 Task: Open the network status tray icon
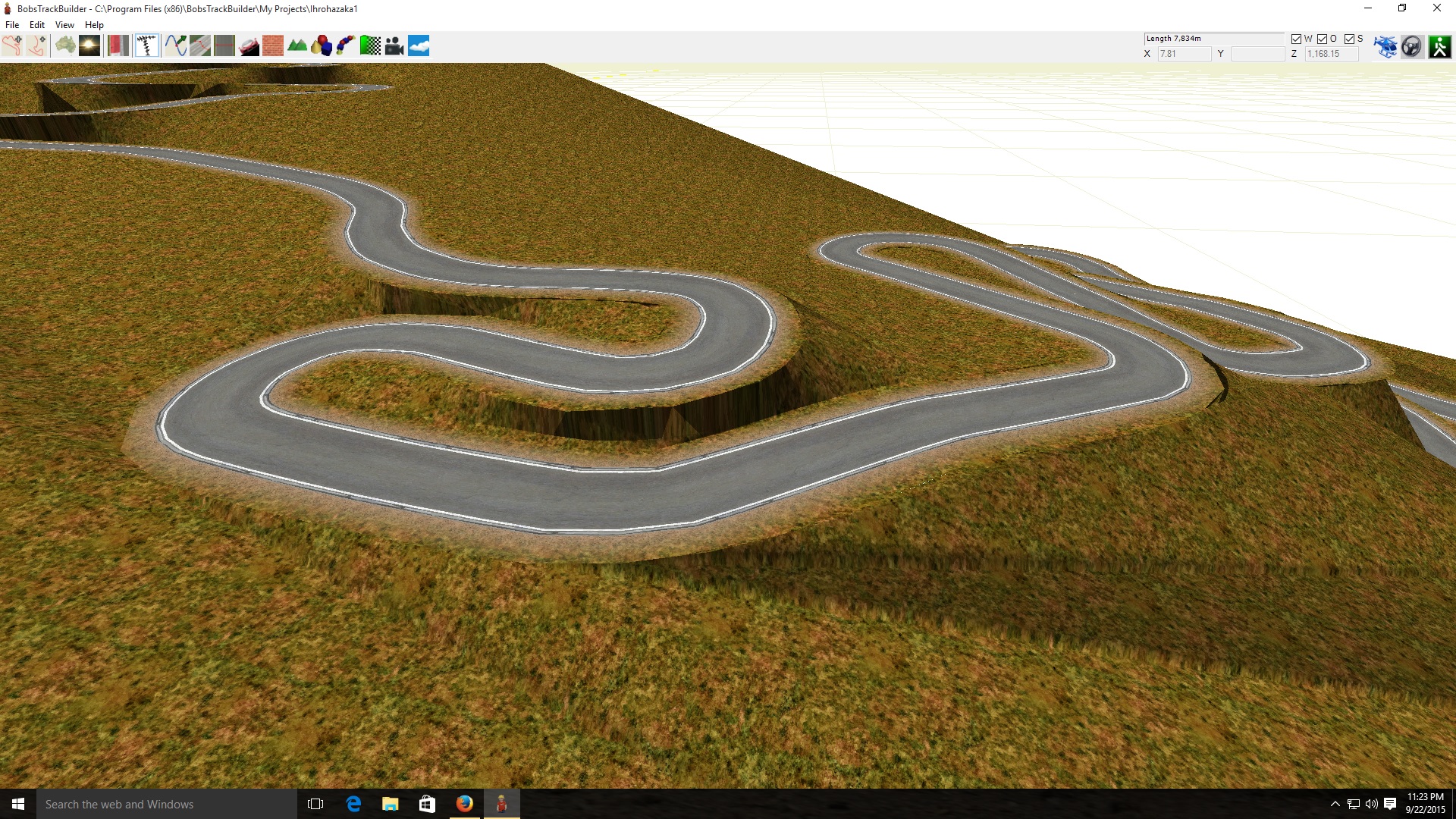pyautogui.click(x=1354, y=804)
